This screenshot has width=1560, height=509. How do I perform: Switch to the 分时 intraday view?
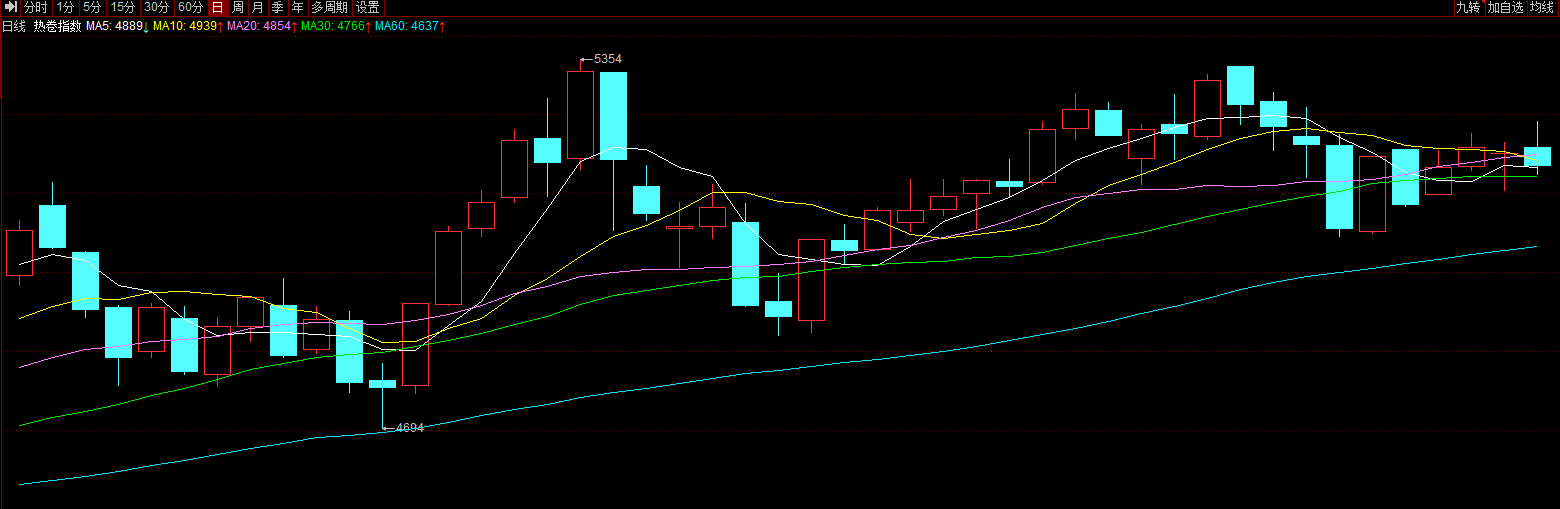pyautogui.click(x=36, y=7)
